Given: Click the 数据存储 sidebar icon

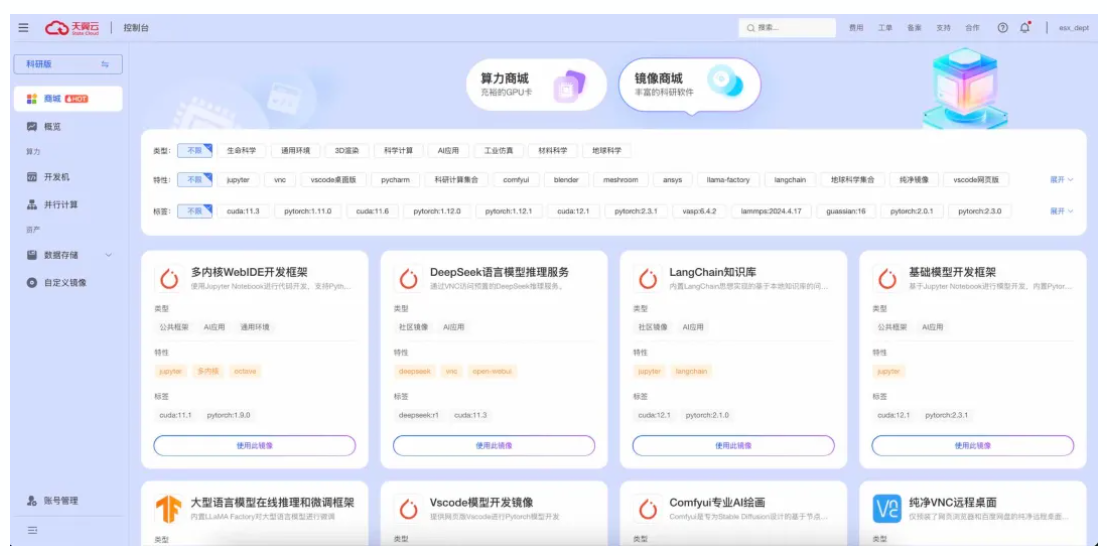Looking at the screenshot, I should (x=32, y=255).
